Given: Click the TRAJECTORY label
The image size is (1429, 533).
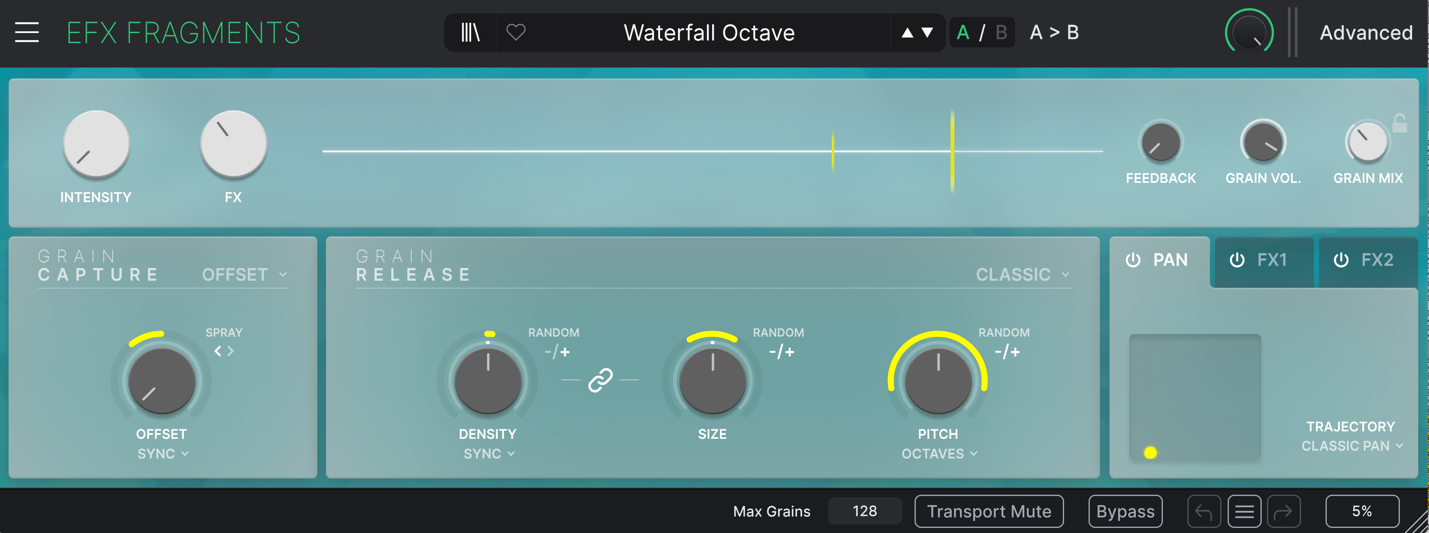Looking at the screenshot, I should (1350, 426).
